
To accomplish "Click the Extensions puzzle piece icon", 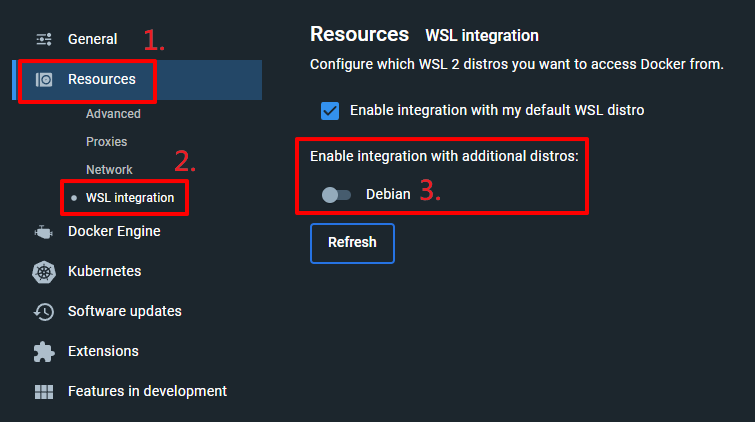I will coord(44,352).
